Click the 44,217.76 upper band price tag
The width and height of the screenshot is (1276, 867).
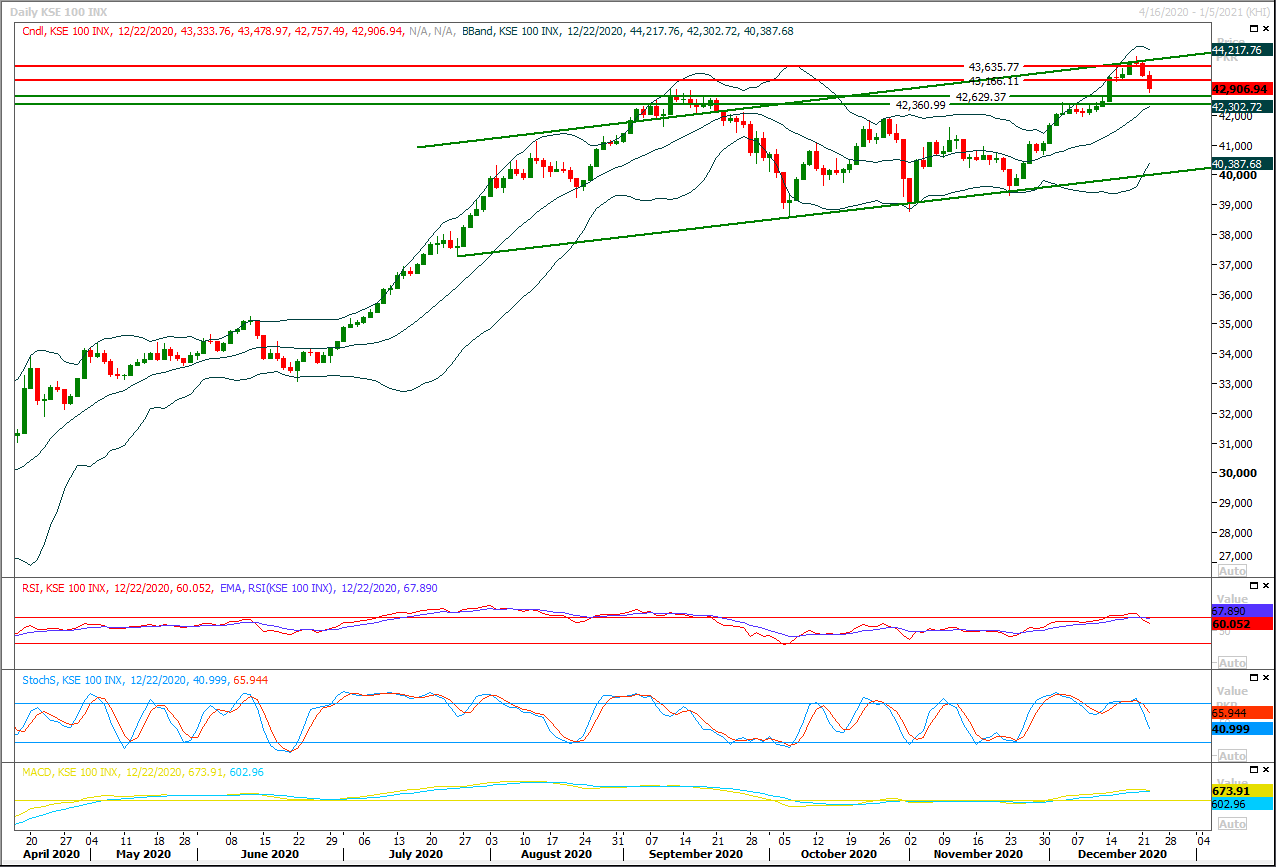1240,49
